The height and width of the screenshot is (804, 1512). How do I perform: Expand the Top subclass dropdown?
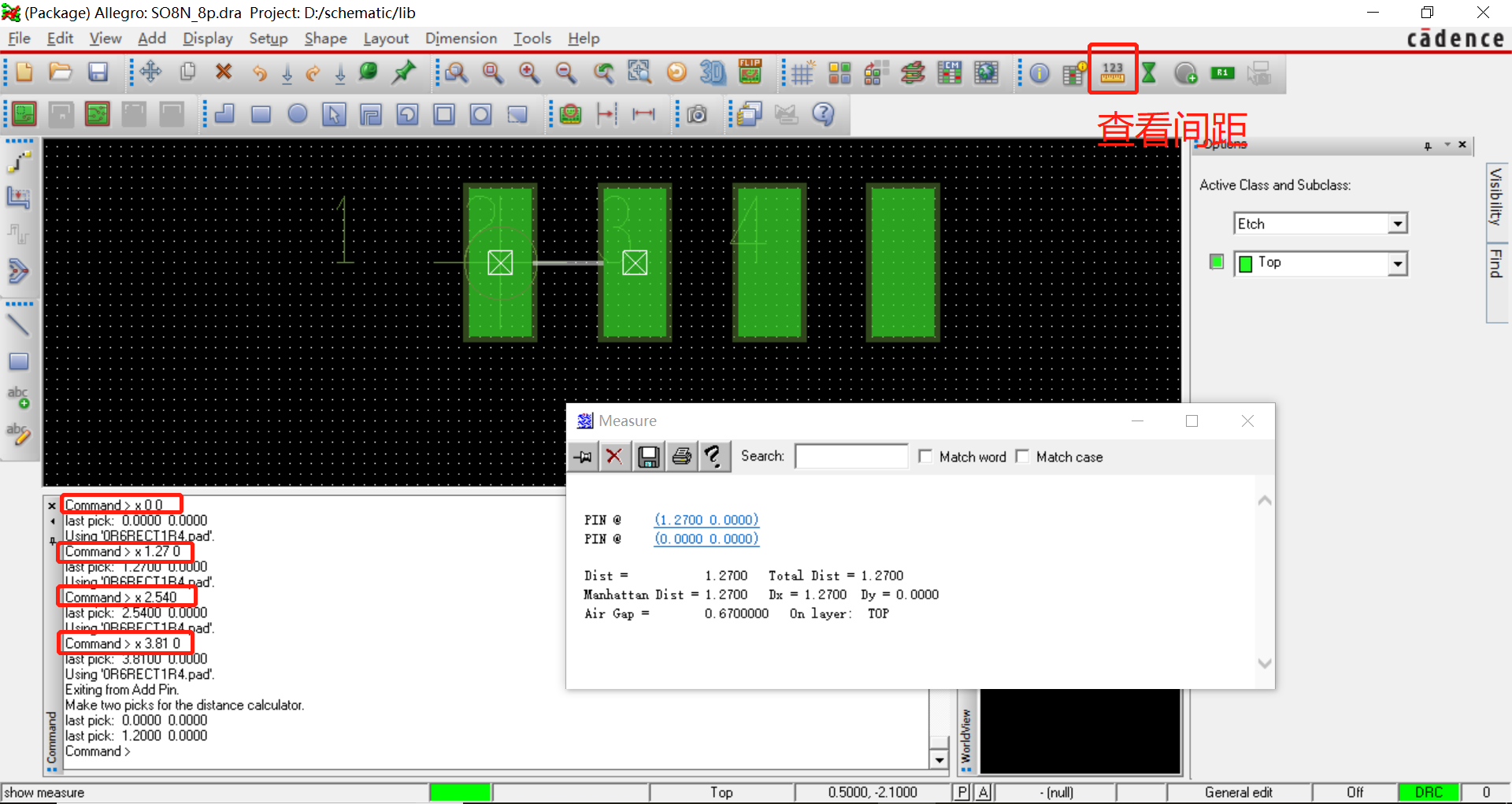pos(1398,264)
